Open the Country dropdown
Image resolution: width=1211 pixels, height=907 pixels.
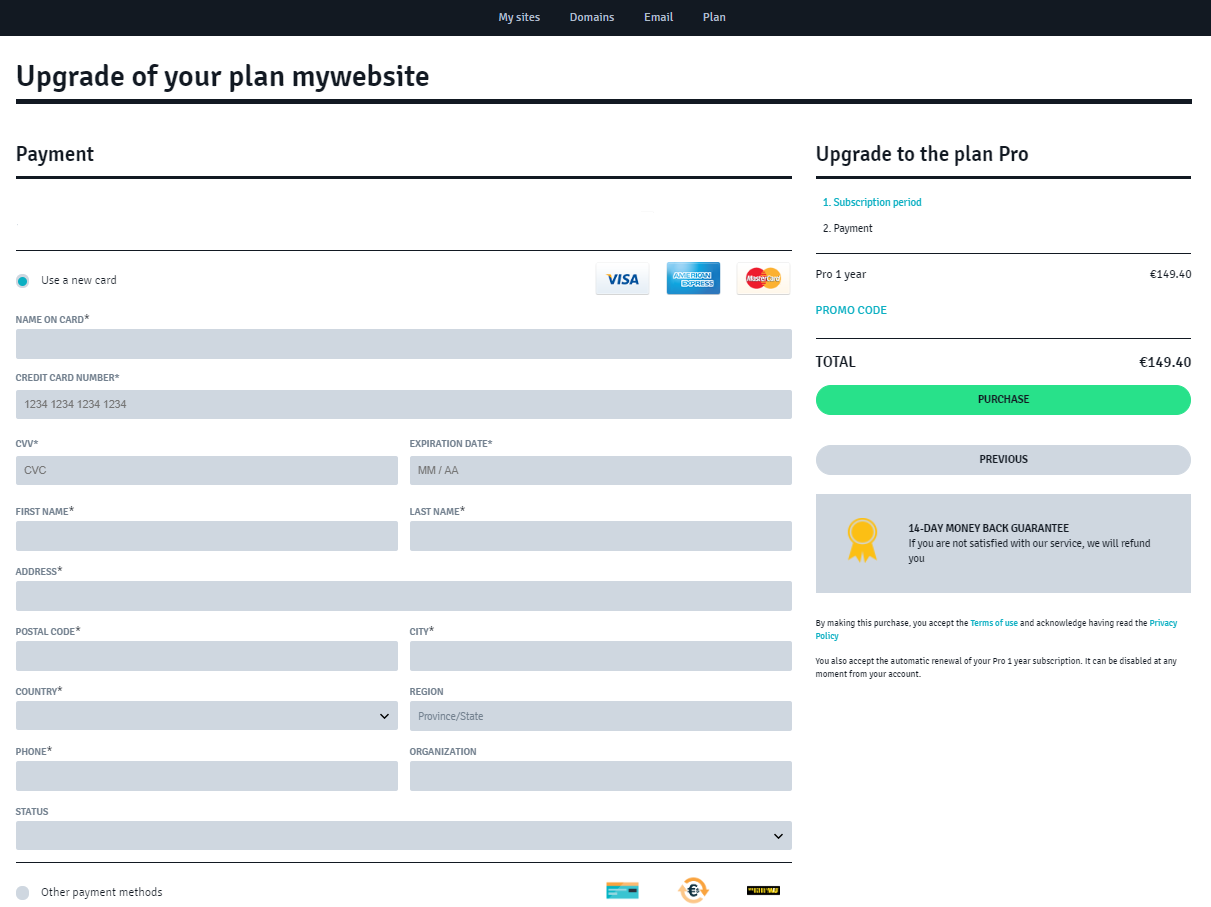(x=207, y=716)
